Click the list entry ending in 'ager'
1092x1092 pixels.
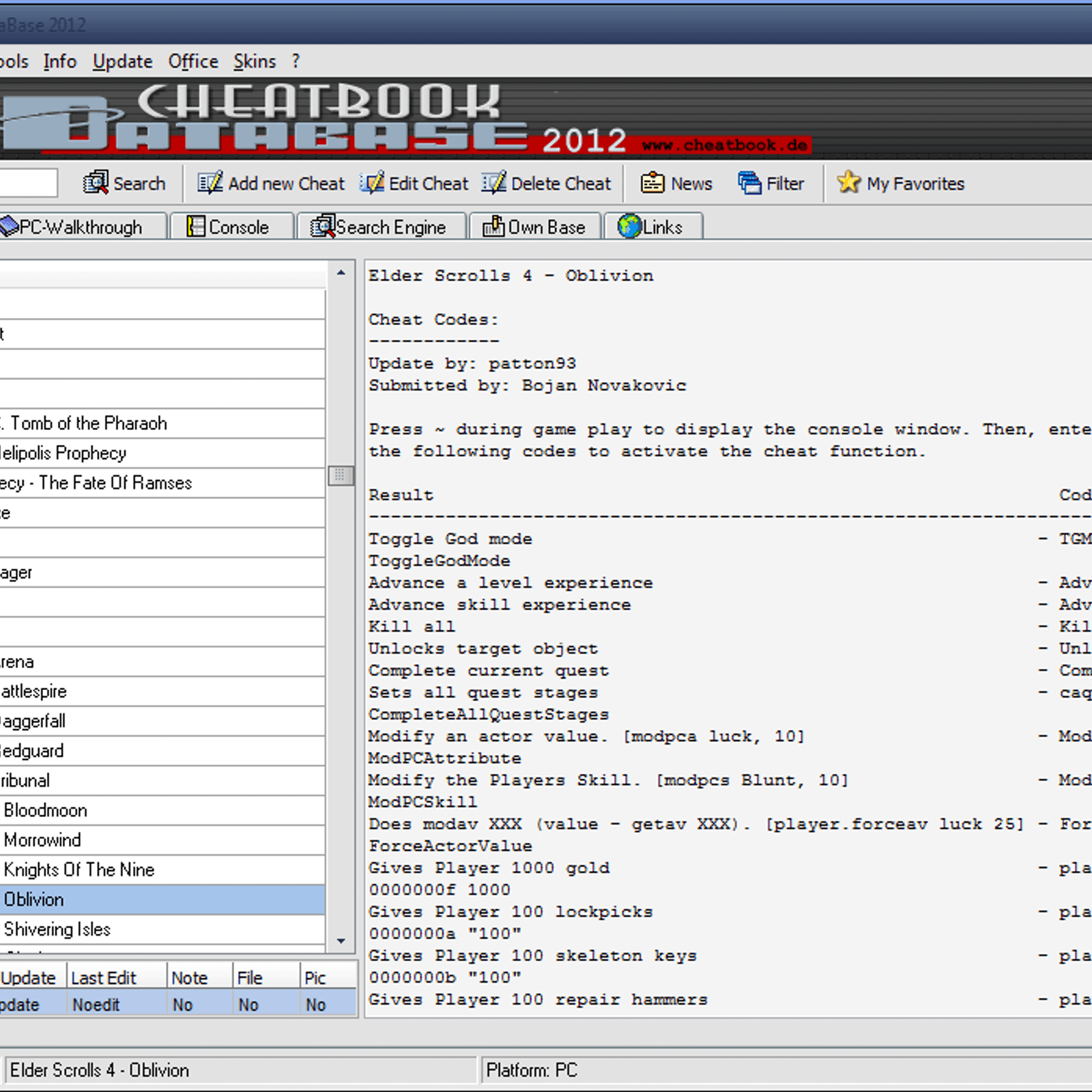162,573
